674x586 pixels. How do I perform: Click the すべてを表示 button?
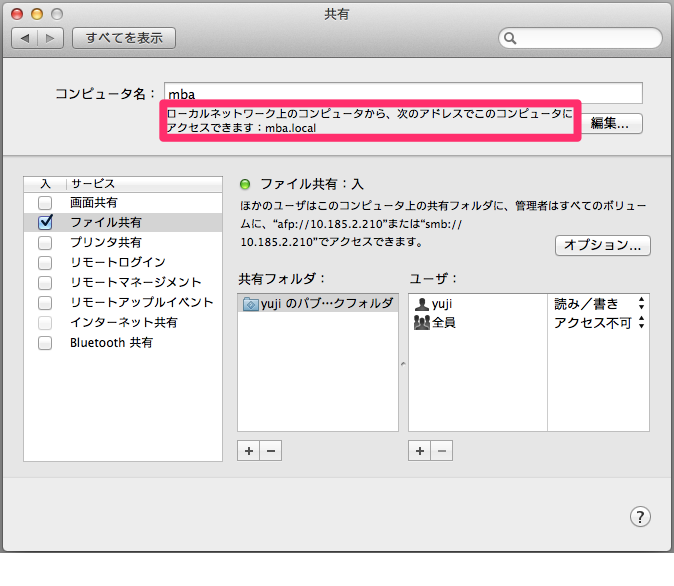click(x=124, y=38)
